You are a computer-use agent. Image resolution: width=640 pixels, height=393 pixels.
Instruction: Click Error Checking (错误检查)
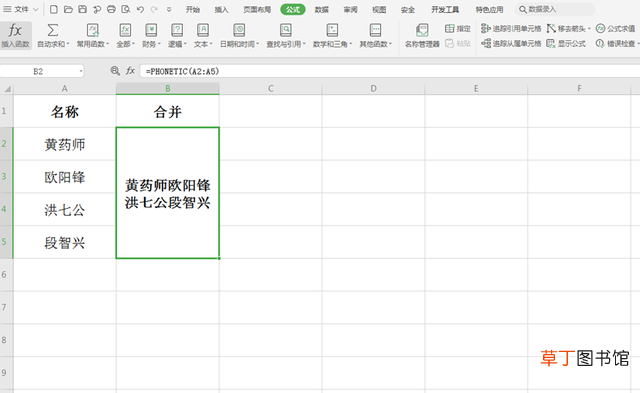[x=617, y=43]
